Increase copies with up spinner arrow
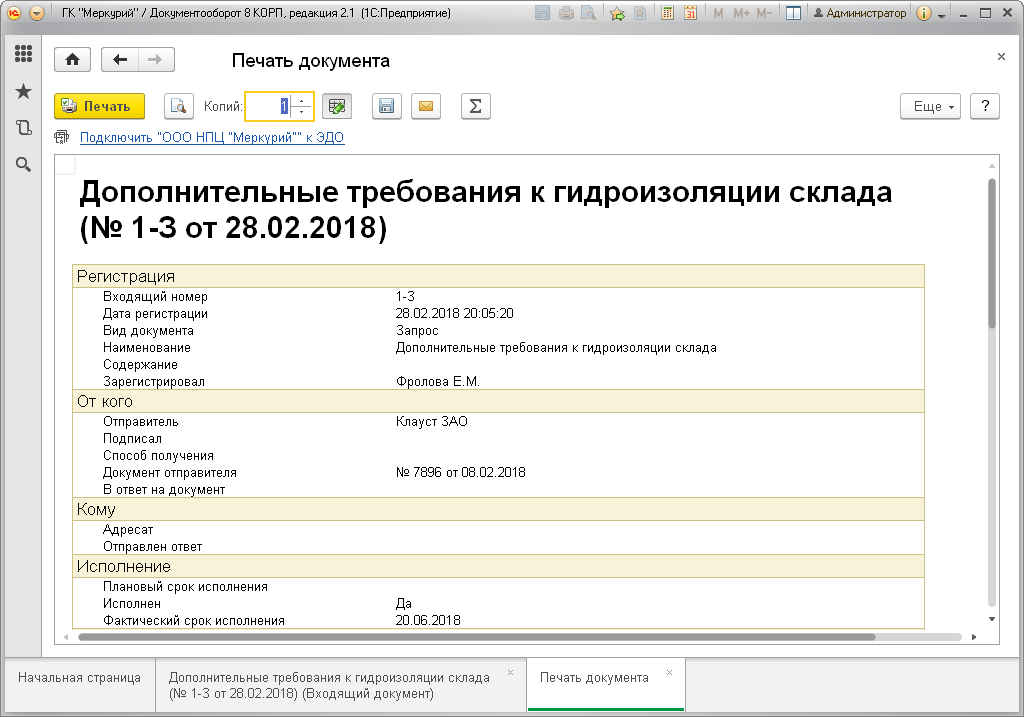1024x717 pixels. (302, 101)
